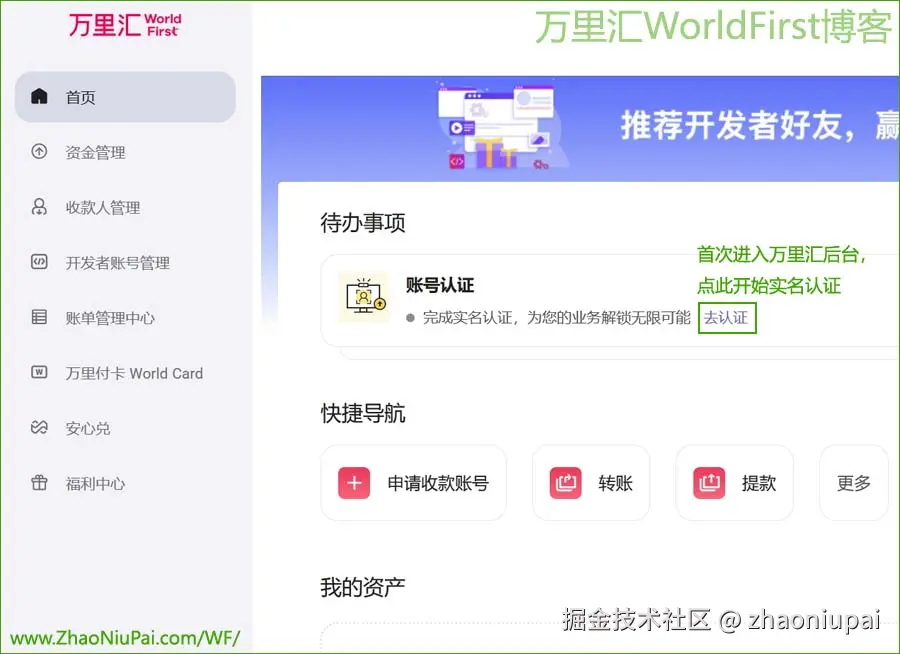Click the referral promotion banner image
900x654 pixels.
click(580, 125)
